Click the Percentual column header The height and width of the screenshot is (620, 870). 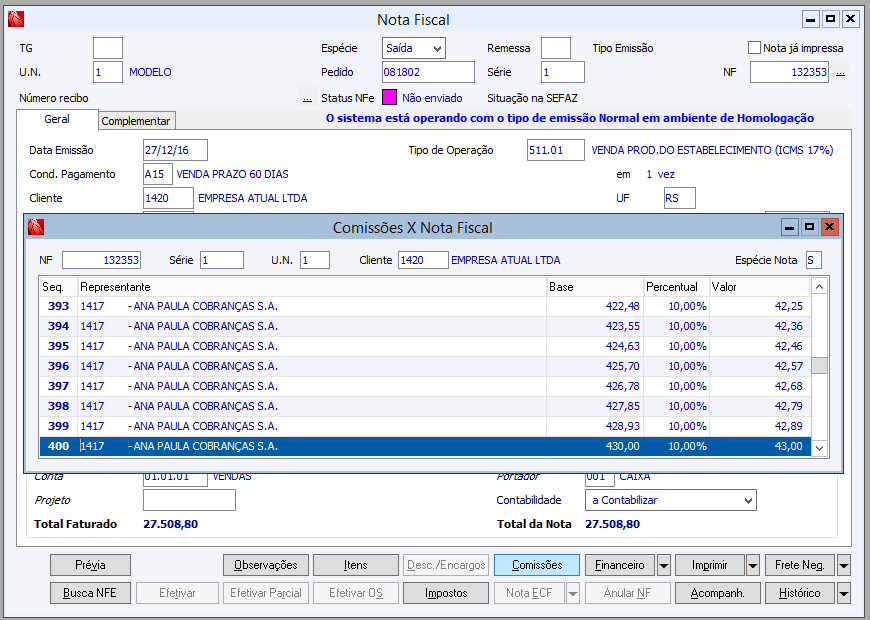point(676,287)
